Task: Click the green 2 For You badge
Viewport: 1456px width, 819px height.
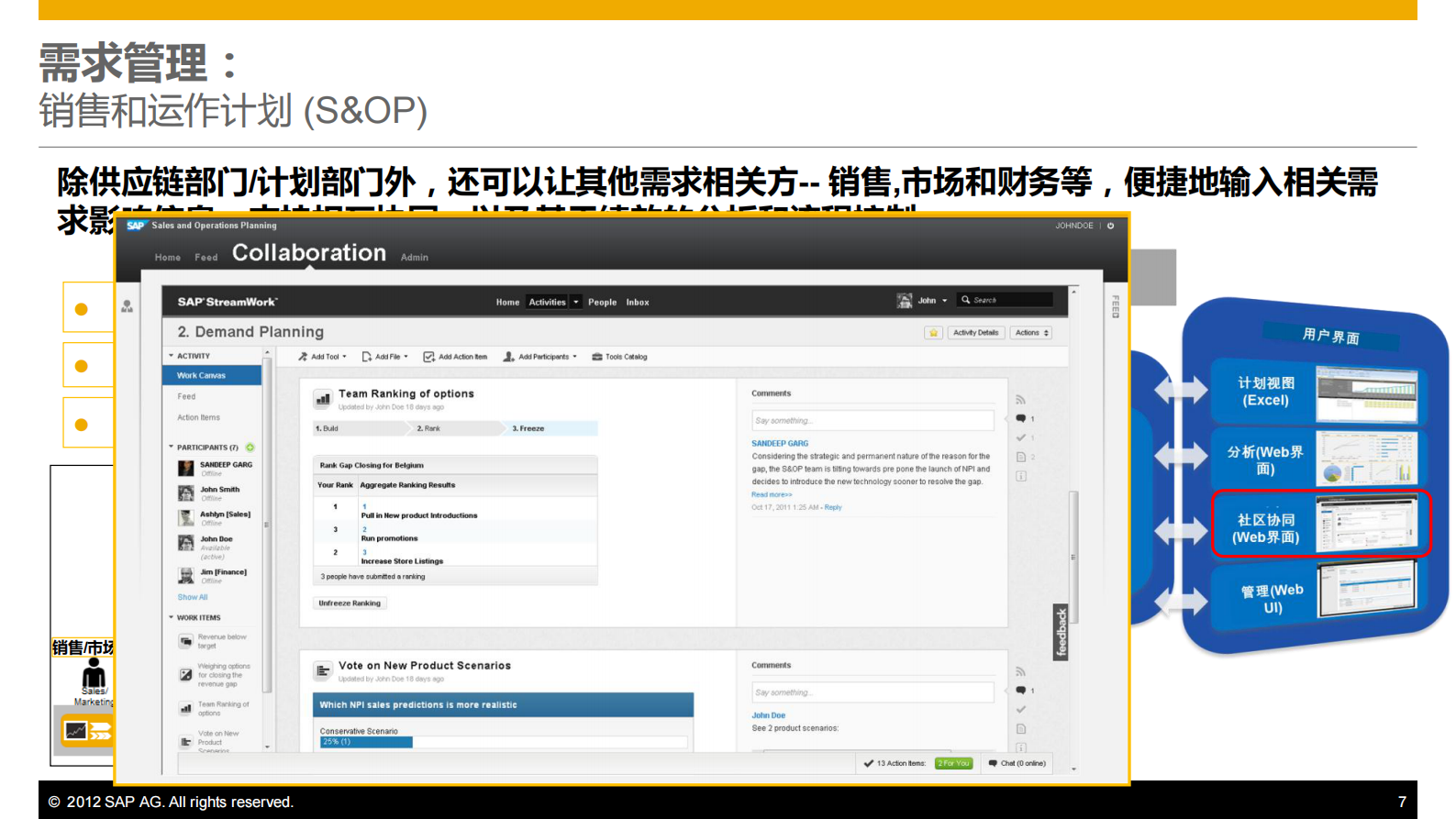Action: point(953,763)
